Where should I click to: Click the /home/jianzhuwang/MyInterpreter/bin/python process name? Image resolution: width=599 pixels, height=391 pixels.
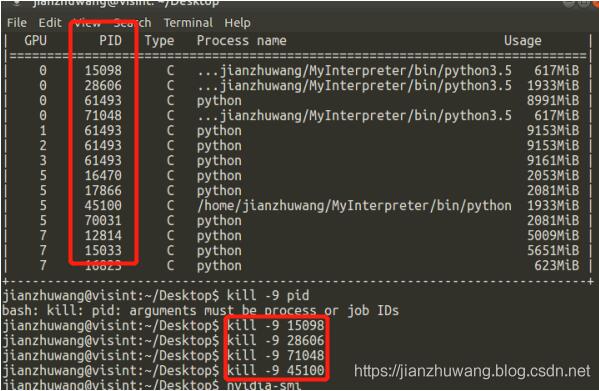point(354,205)
